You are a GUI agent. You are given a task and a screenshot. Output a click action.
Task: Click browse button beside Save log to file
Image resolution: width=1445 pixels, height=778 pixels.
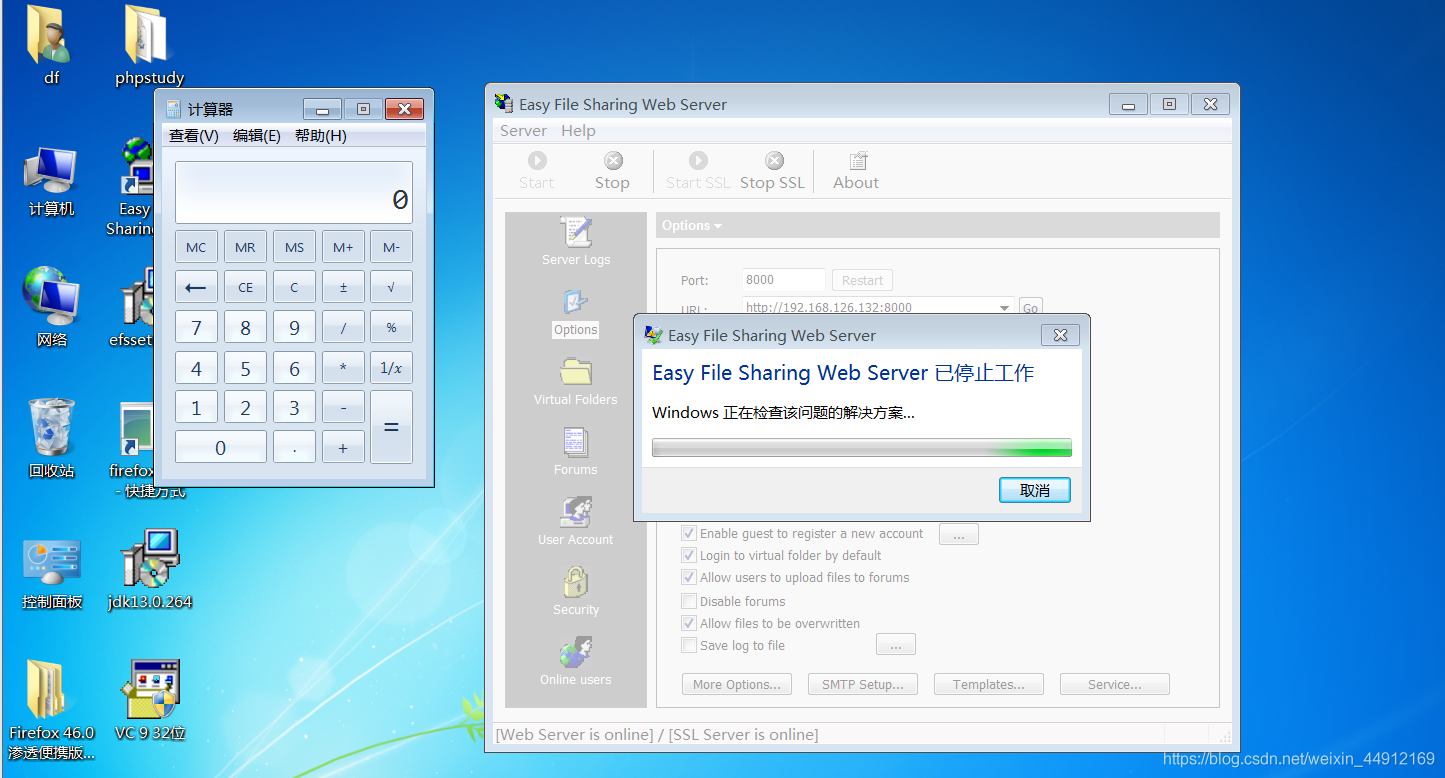coord(895,646)
